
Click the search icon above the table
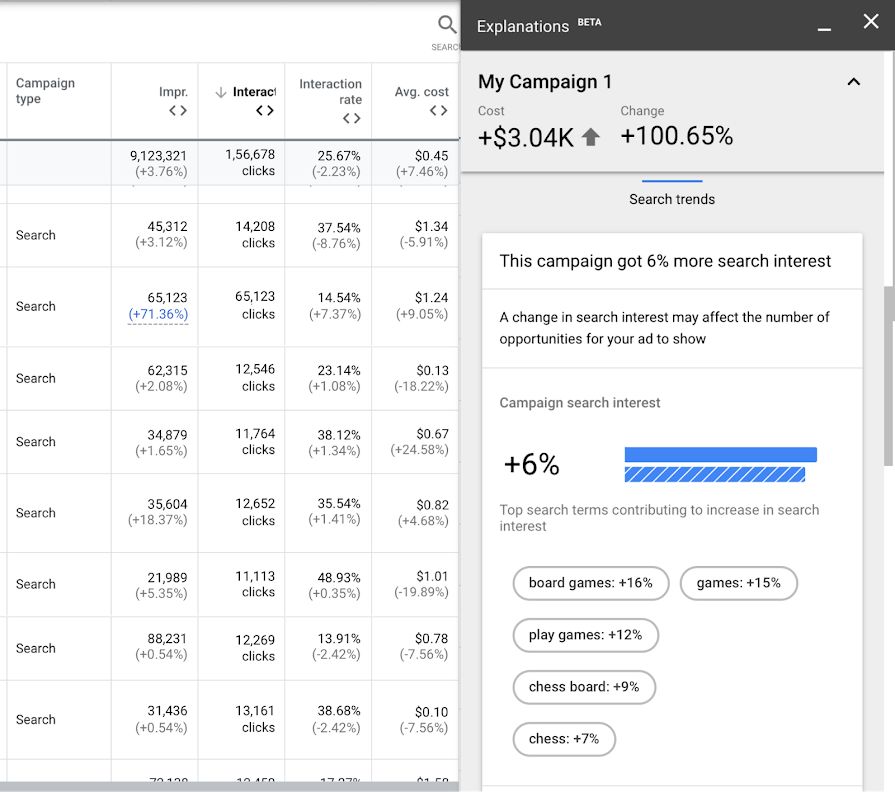pyautogui.click(x=447, y=22)
